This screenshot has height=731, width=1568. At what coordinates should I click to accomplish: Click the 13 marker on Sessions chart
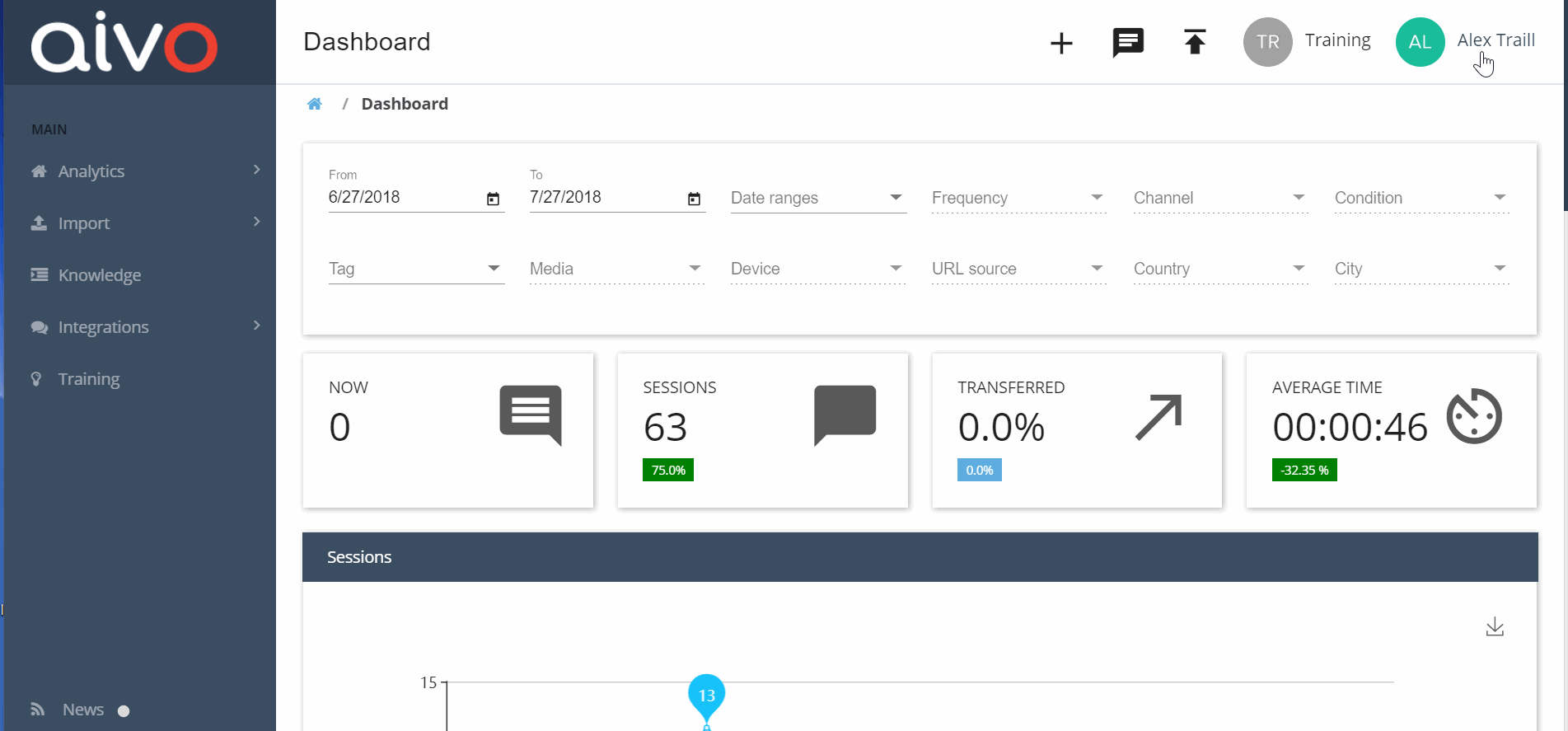click(x=706, y=696)
